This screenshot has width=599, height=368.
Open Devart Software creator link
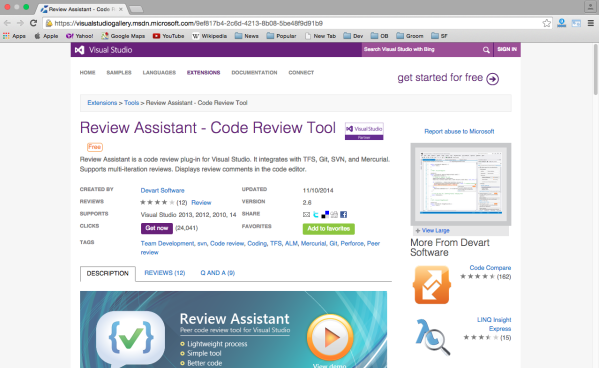point(162,190)
